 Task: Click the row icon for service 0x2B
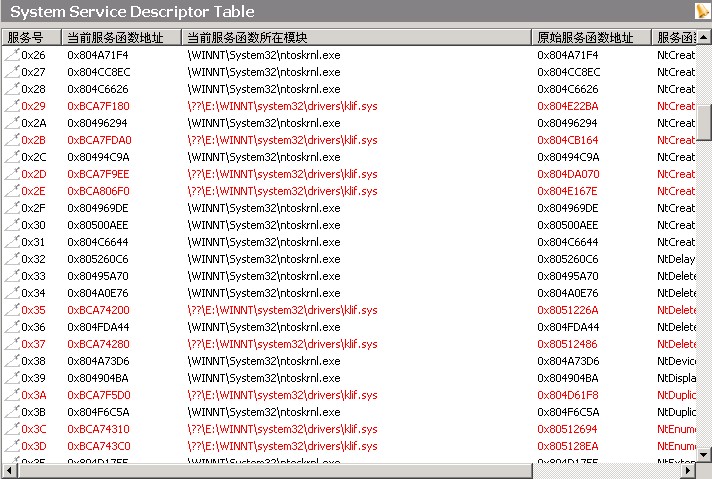tap(12, 140)
